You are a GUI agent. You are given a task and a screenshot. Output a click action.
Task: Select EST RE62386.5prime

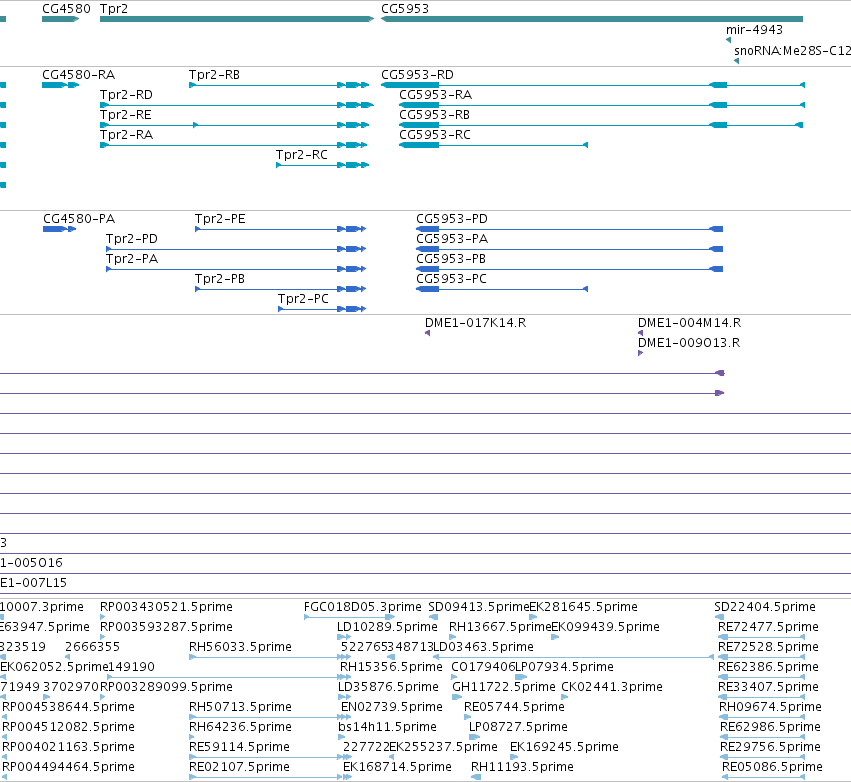point(768,667)
